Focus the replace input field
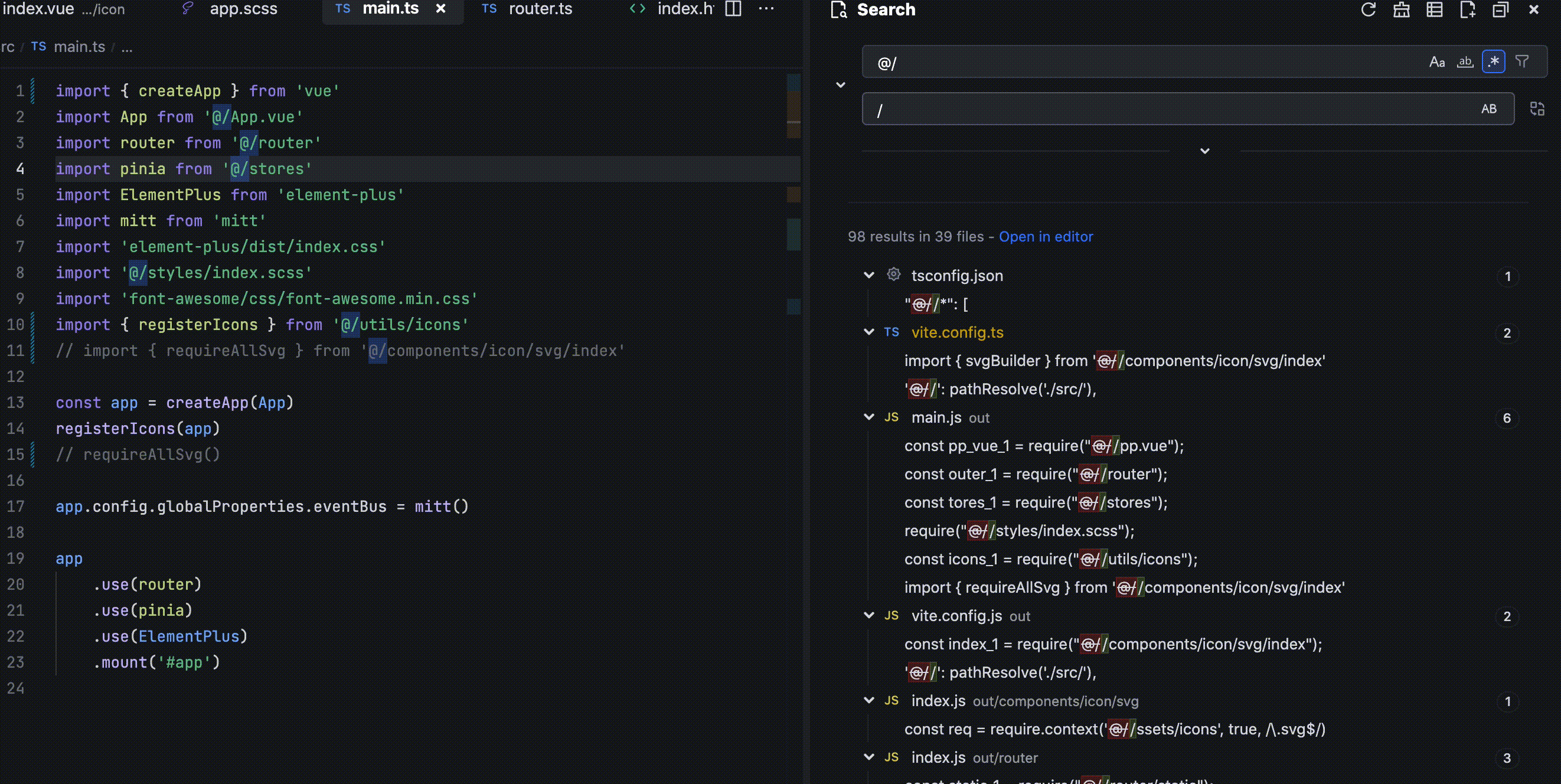The image size is (1561, 784). [x=1151, y=110]
